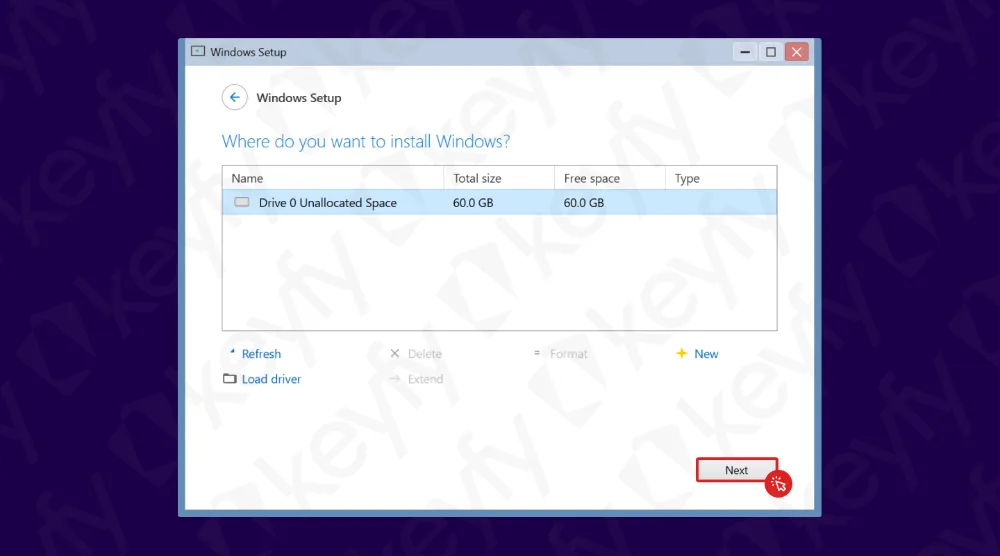Click the Name column header
This screenshot has width=1000, height=556.
click(x=333, y=179)
